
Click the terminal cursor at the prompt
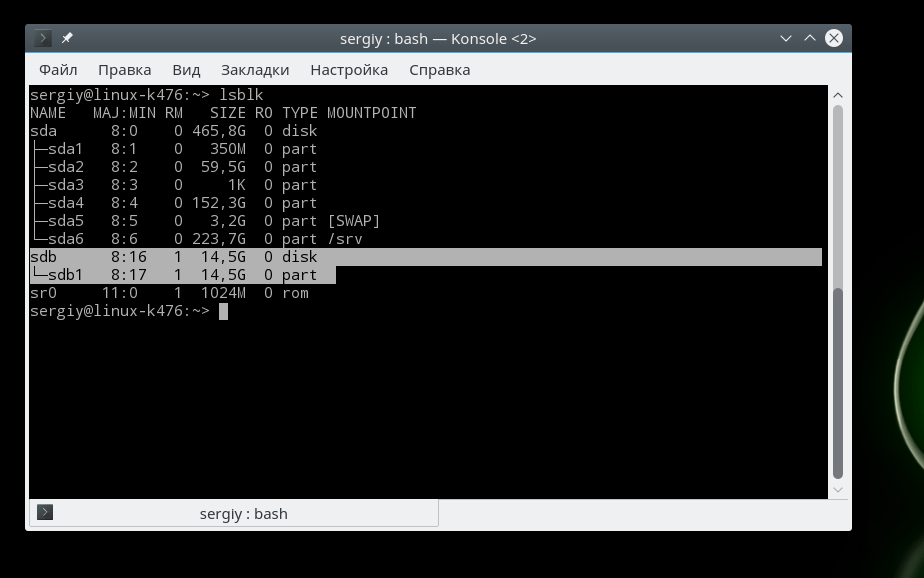pos(223,311)
